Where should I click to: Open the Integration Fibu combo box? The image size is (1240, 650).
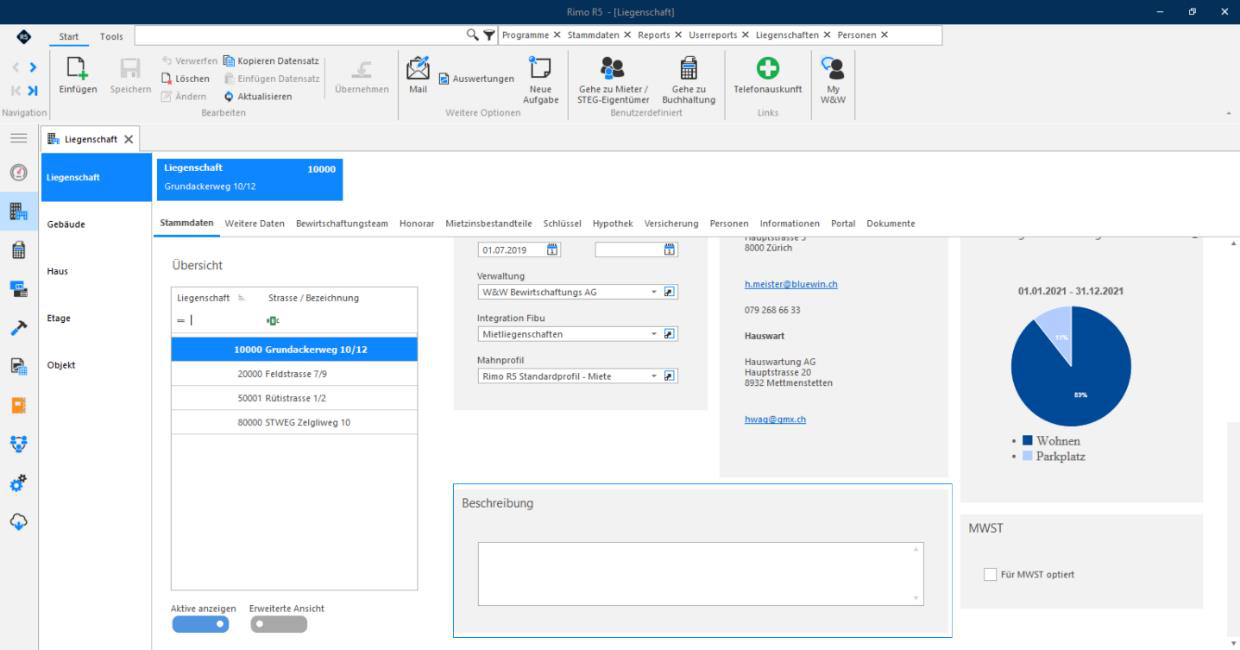pos(654,334)
